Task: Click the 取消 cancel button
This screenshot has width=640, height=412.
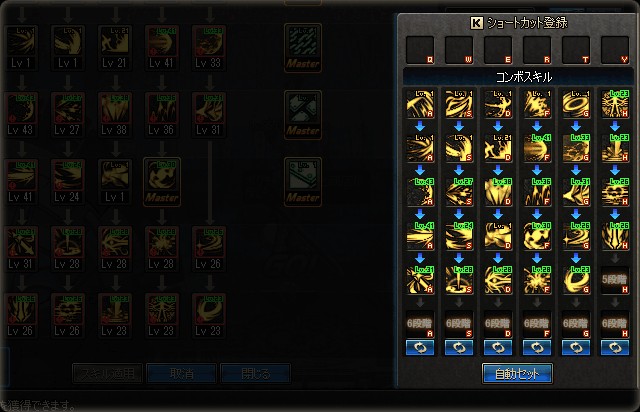Action: (182, 374)
